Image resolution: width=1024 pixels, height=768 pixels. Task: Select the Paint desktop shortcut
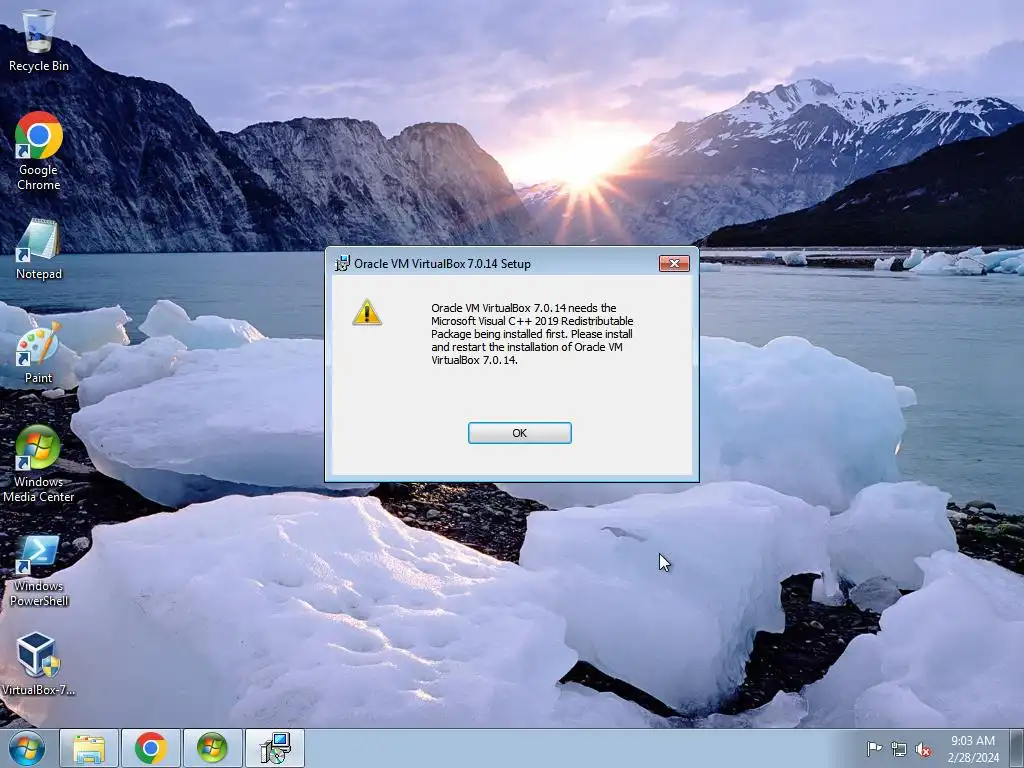tap(39, 353)
